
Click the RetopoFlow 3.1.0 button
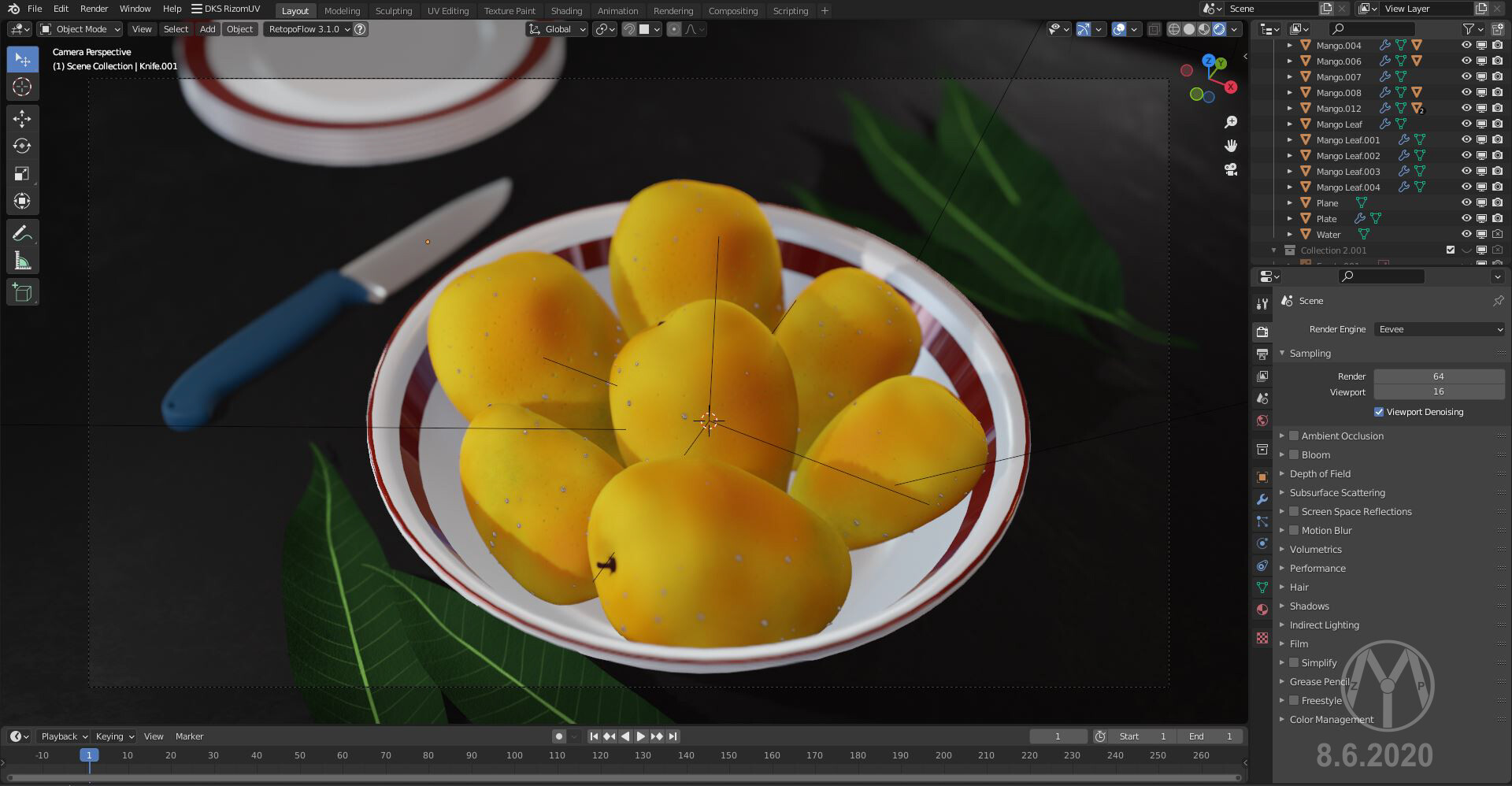308,29
